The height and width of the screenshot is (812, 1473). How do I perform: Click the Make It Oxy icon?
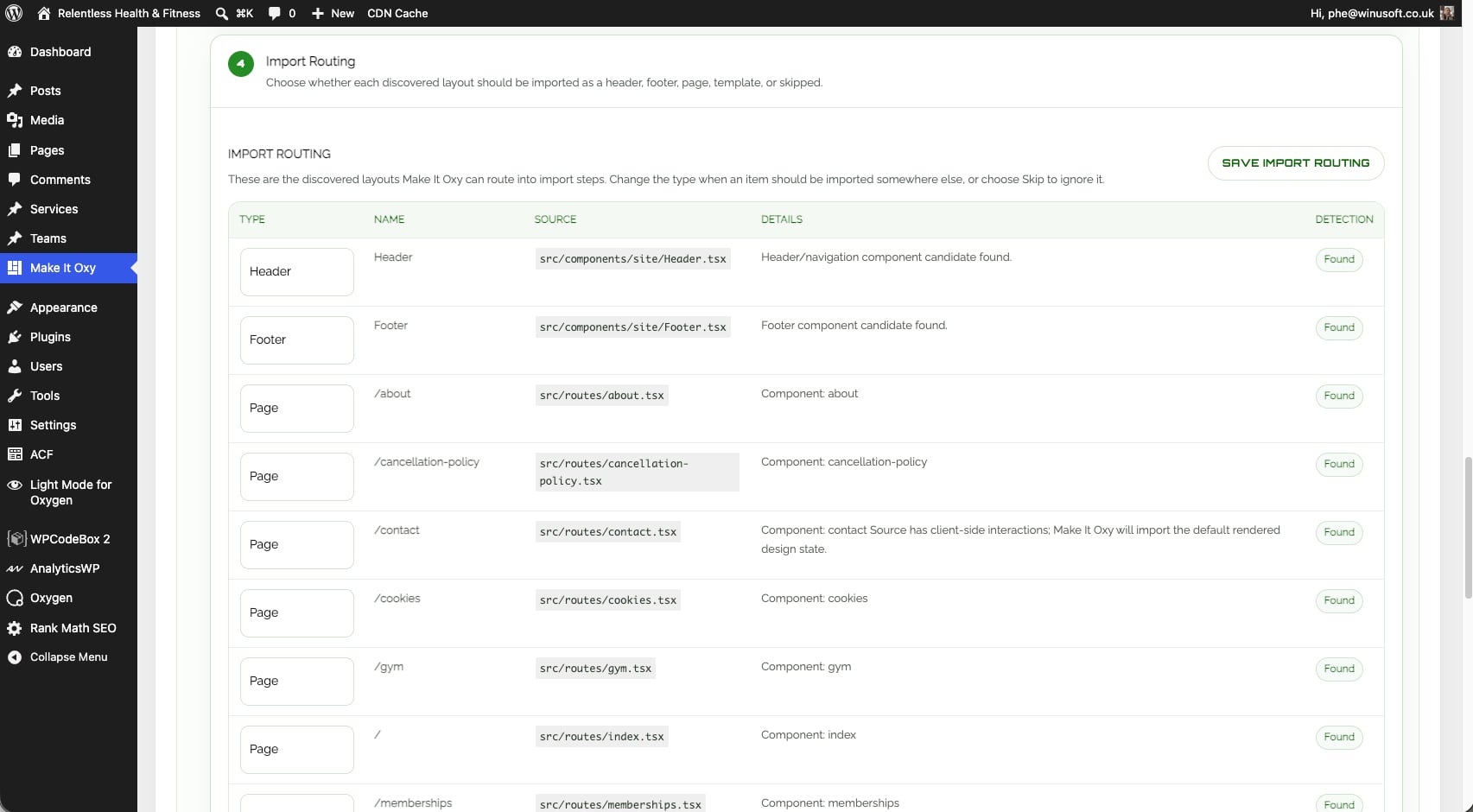pyautogui.click(x=15, y=268)
